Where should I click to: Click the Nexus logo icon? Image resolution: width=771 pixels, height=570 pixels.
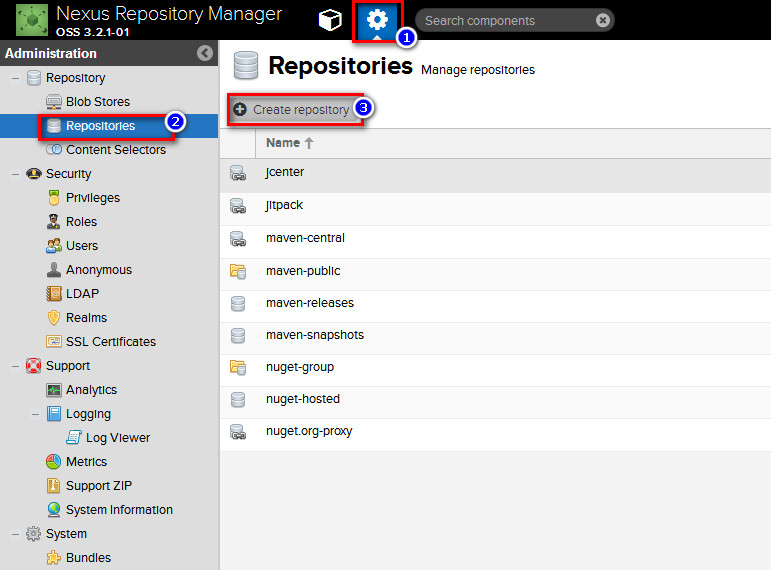(32, 20)
